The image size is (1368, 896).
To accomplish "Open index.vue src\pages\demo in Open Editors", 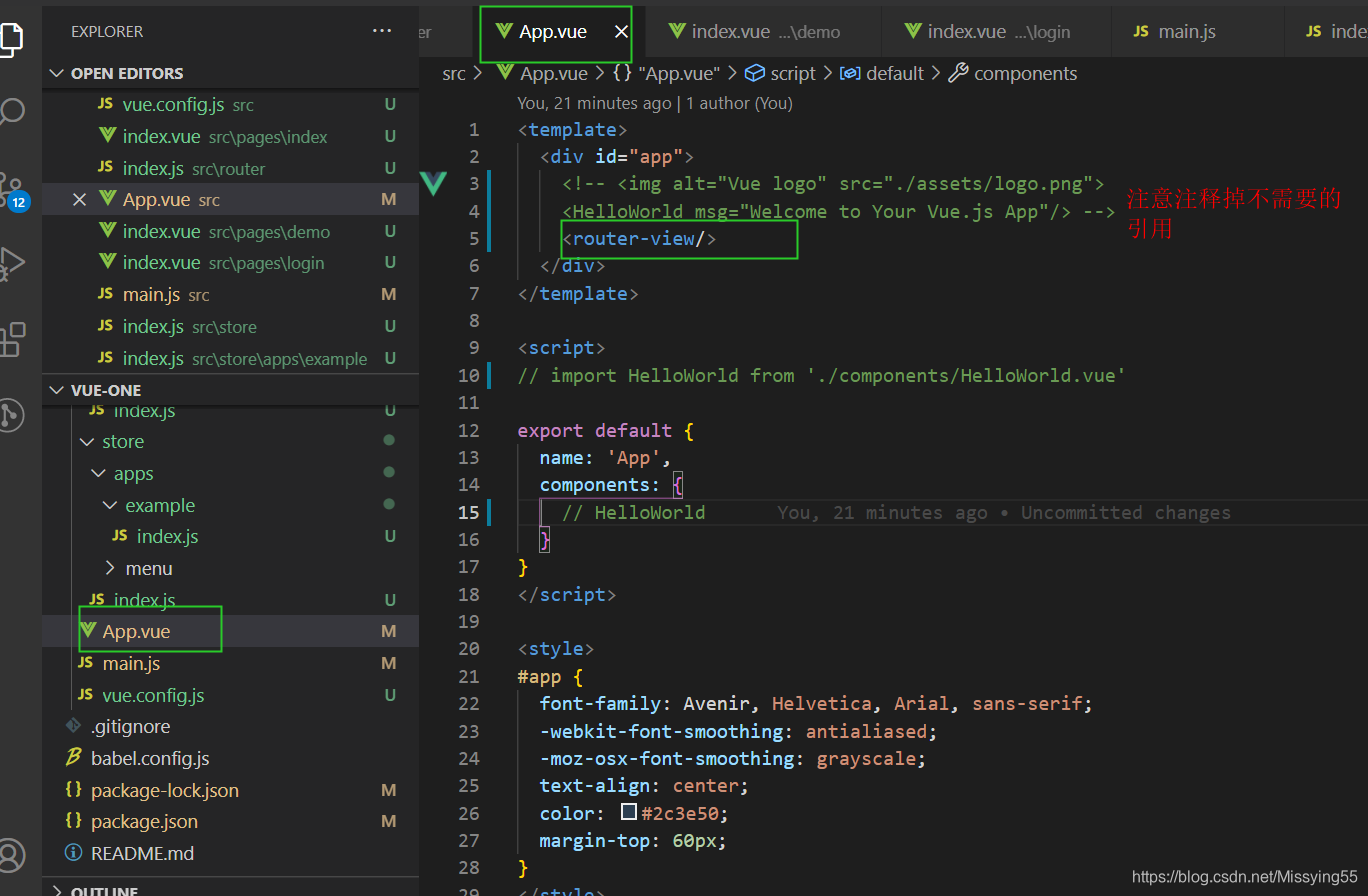I will pyautogui.click(x=230, y=232).
